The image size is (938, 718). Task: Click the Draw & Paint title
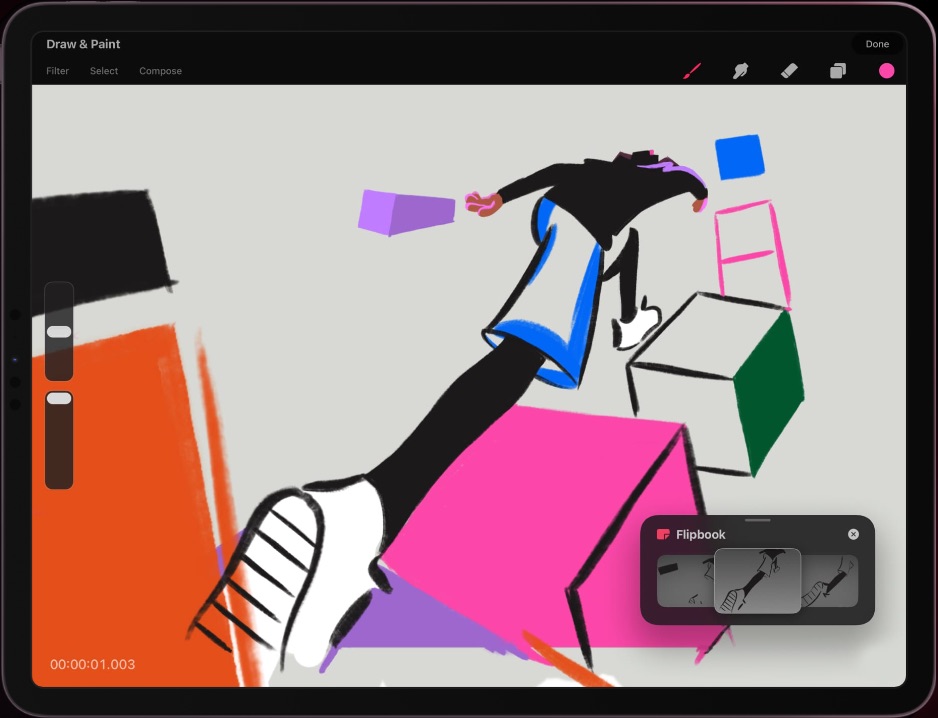pos(83,44)
